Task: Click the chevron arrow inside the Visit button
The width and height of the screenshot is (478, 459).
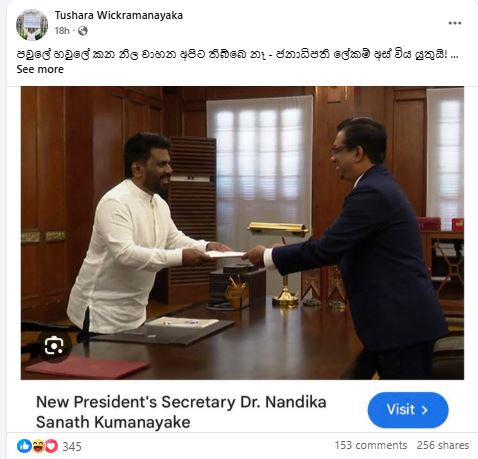Action: pos(425,410)
